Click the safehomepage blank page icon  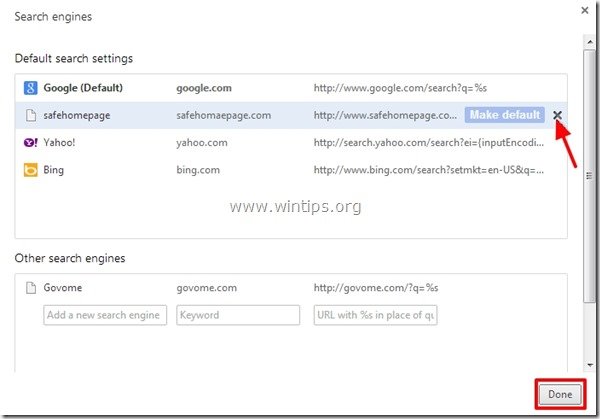(x=30, y=115)
